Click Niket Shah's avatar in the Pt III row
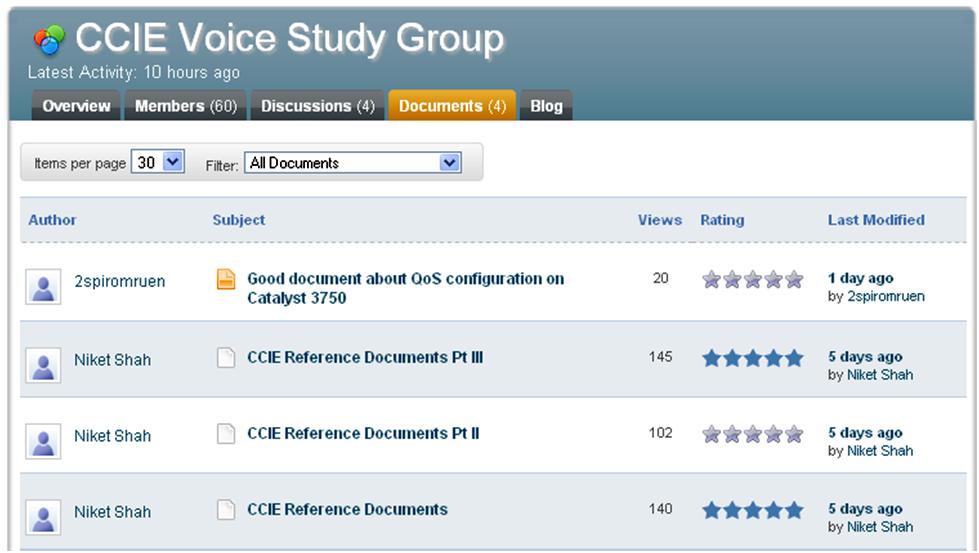The width and height of the screenshot is (979, 553). (x=43, y=365)
